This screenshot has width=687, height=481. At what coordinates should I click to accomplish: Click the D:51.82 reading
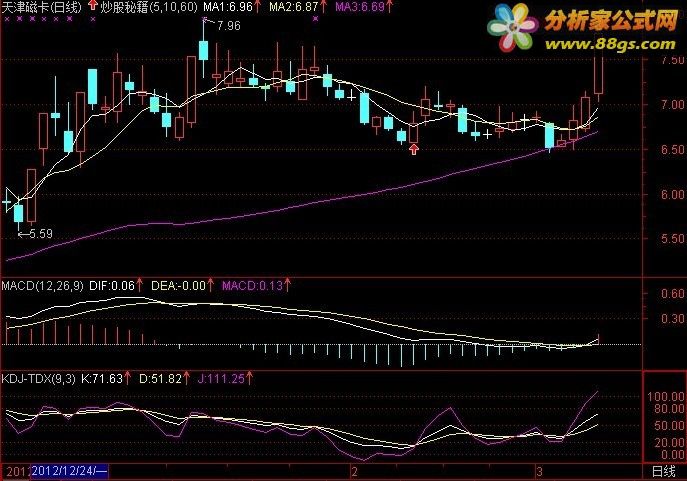160,378
